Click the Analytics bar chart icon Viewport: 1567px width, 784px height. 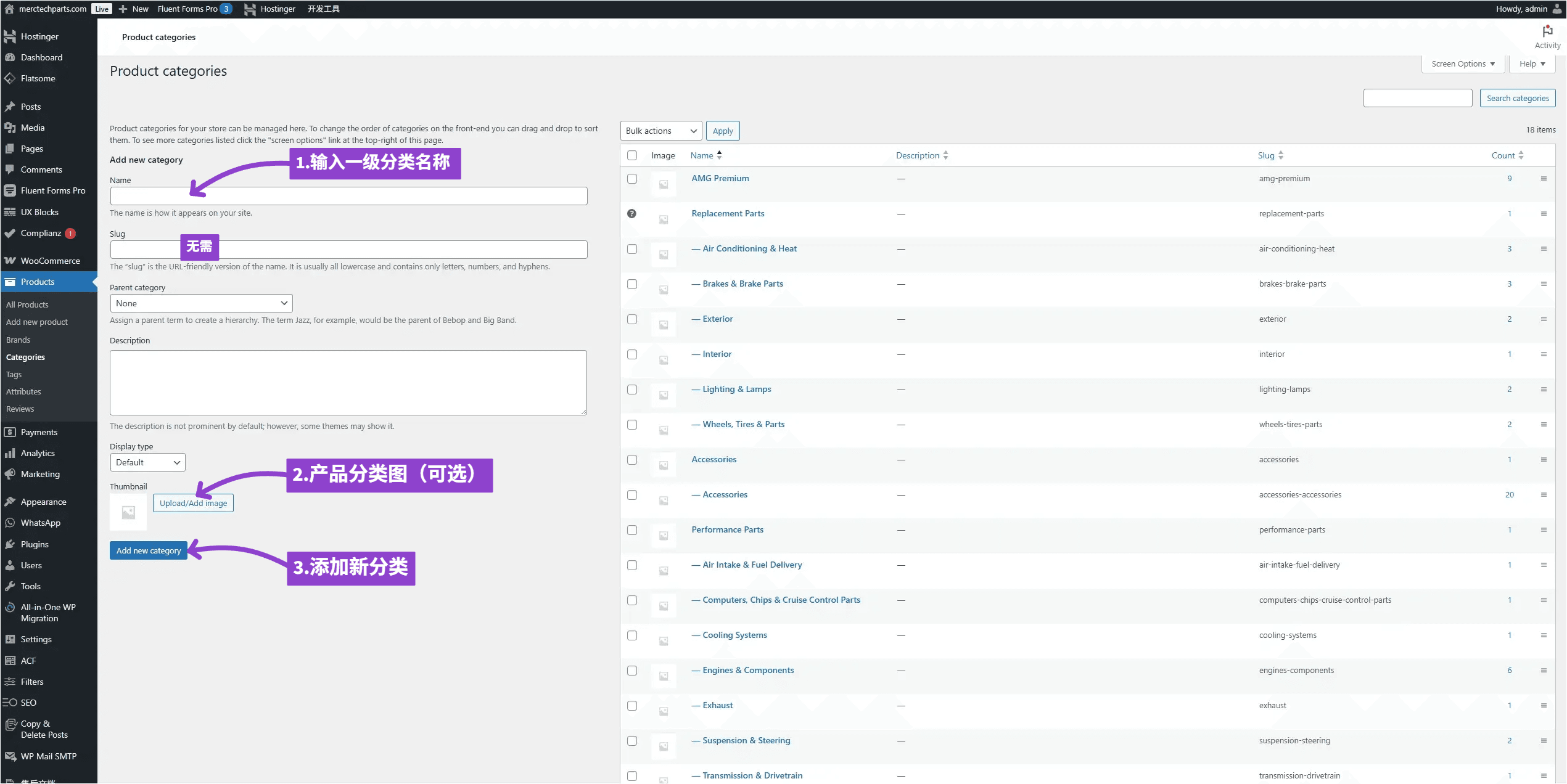pyautogui.click(x=10, y=453)
